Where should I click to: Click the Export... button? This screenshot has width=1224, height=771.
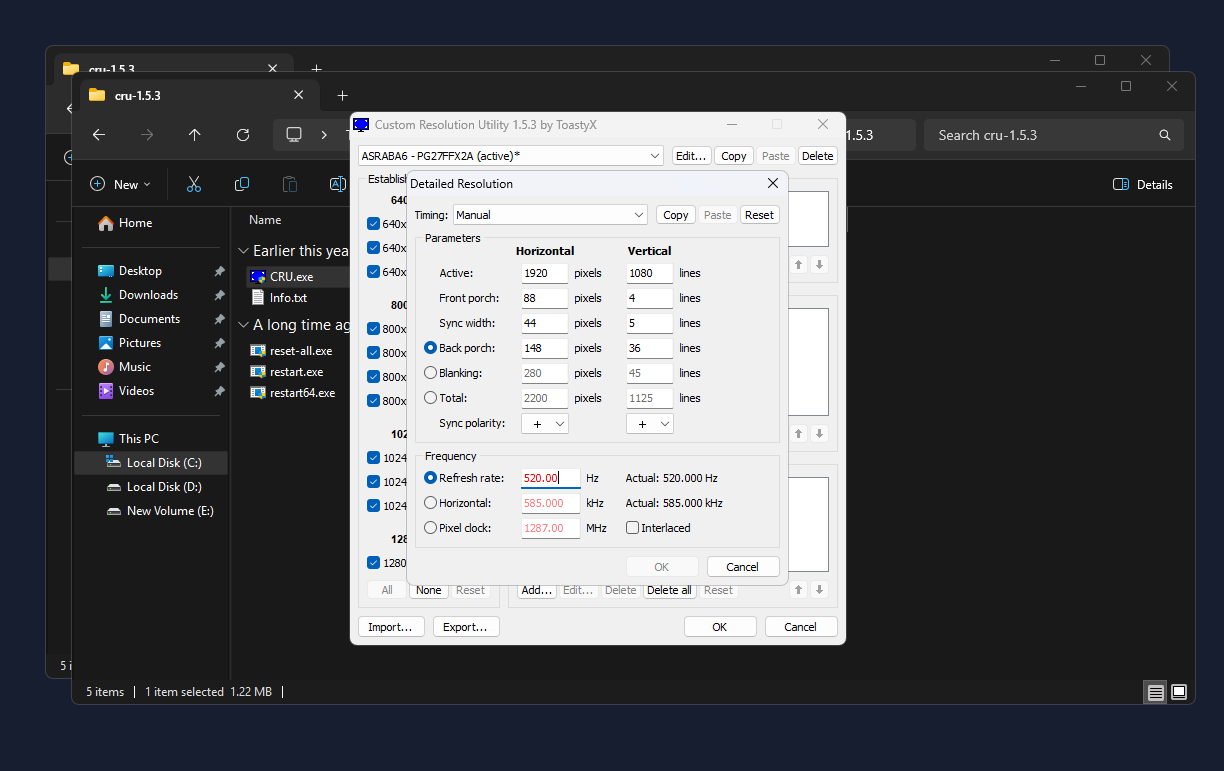466,627
